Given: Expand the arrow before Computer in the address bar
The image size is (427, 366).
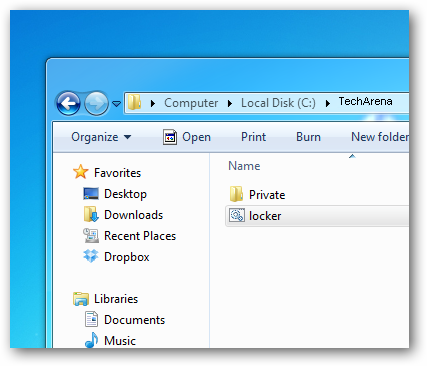Looking at the screenshot, I should 153,104.
